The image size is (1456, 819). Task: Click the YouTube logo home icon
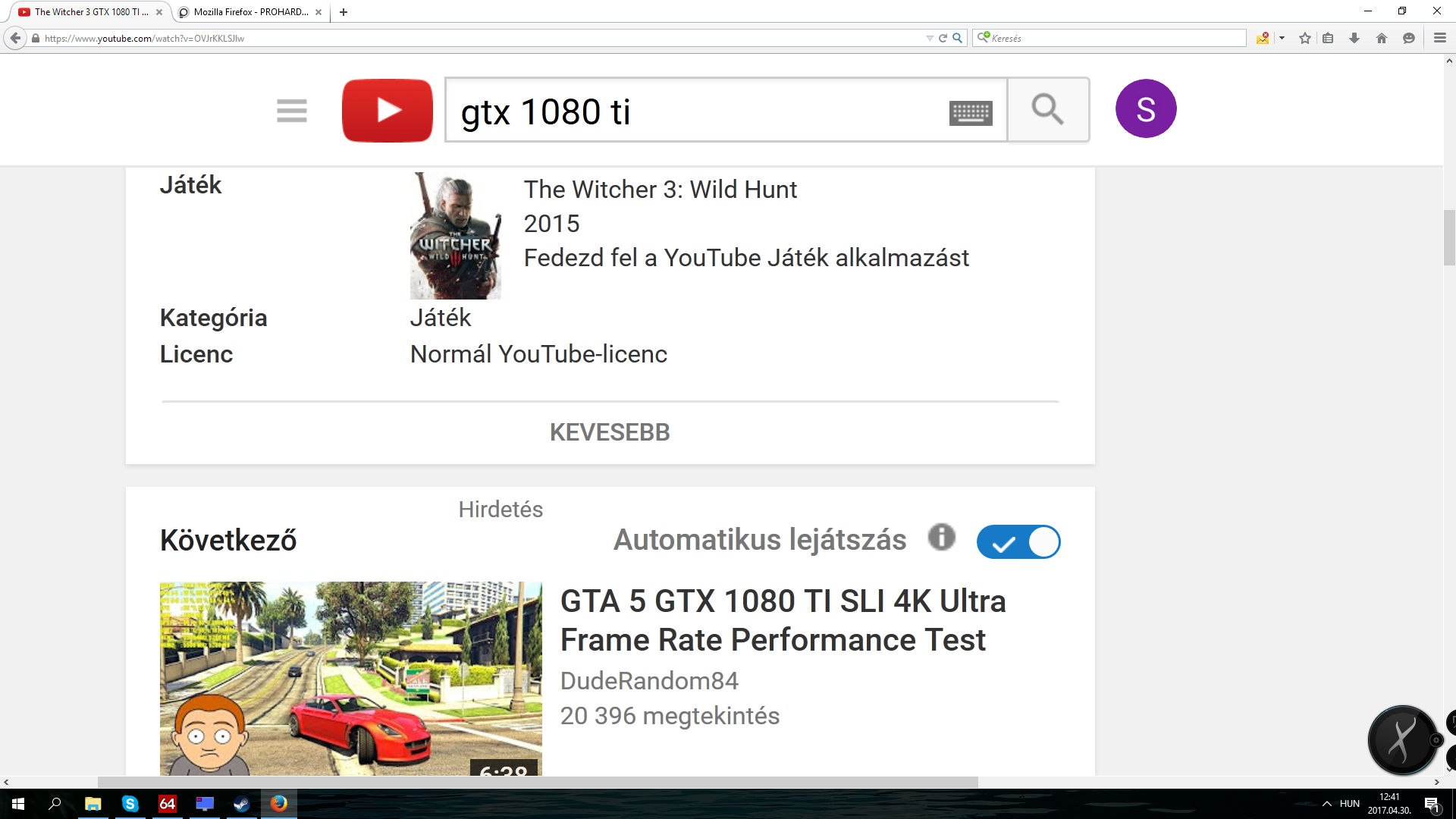coord(388,111)
